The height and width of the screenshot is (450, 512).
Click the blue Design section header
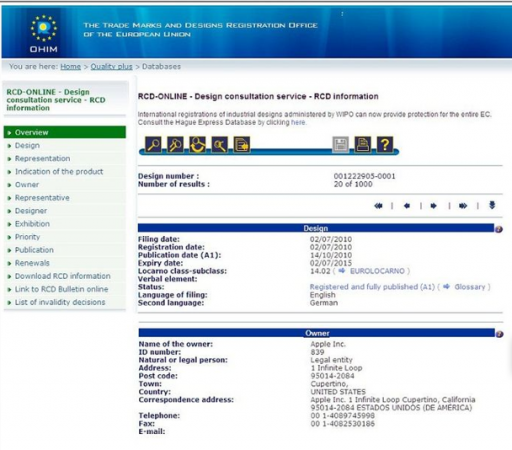click(x=316, y=228)
